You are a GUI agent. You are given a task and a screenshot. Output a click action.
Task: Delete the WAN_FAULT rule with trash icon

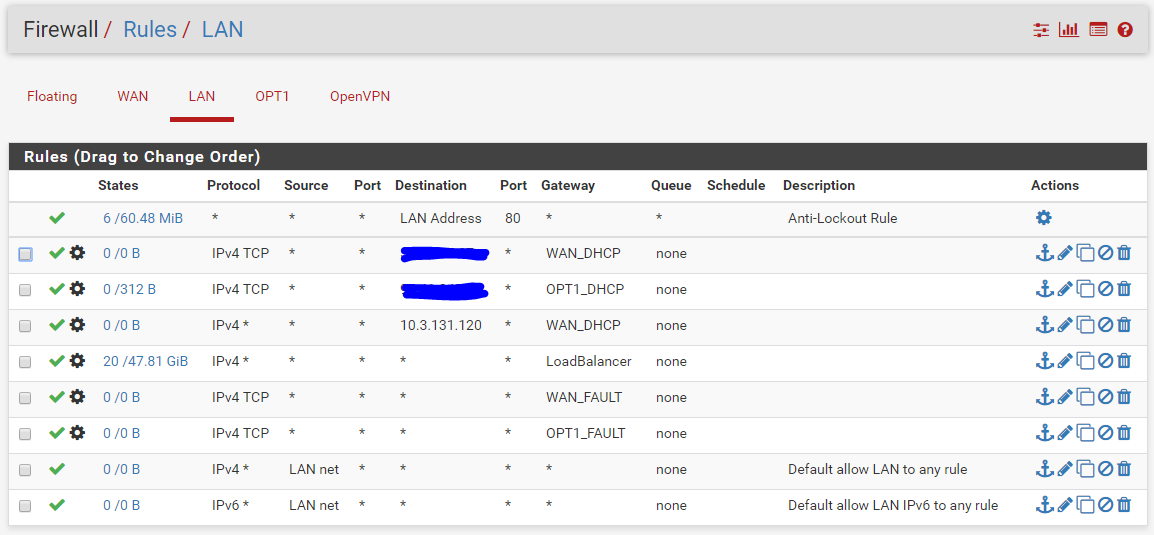pyautogui.click(x=1124, y=397)
